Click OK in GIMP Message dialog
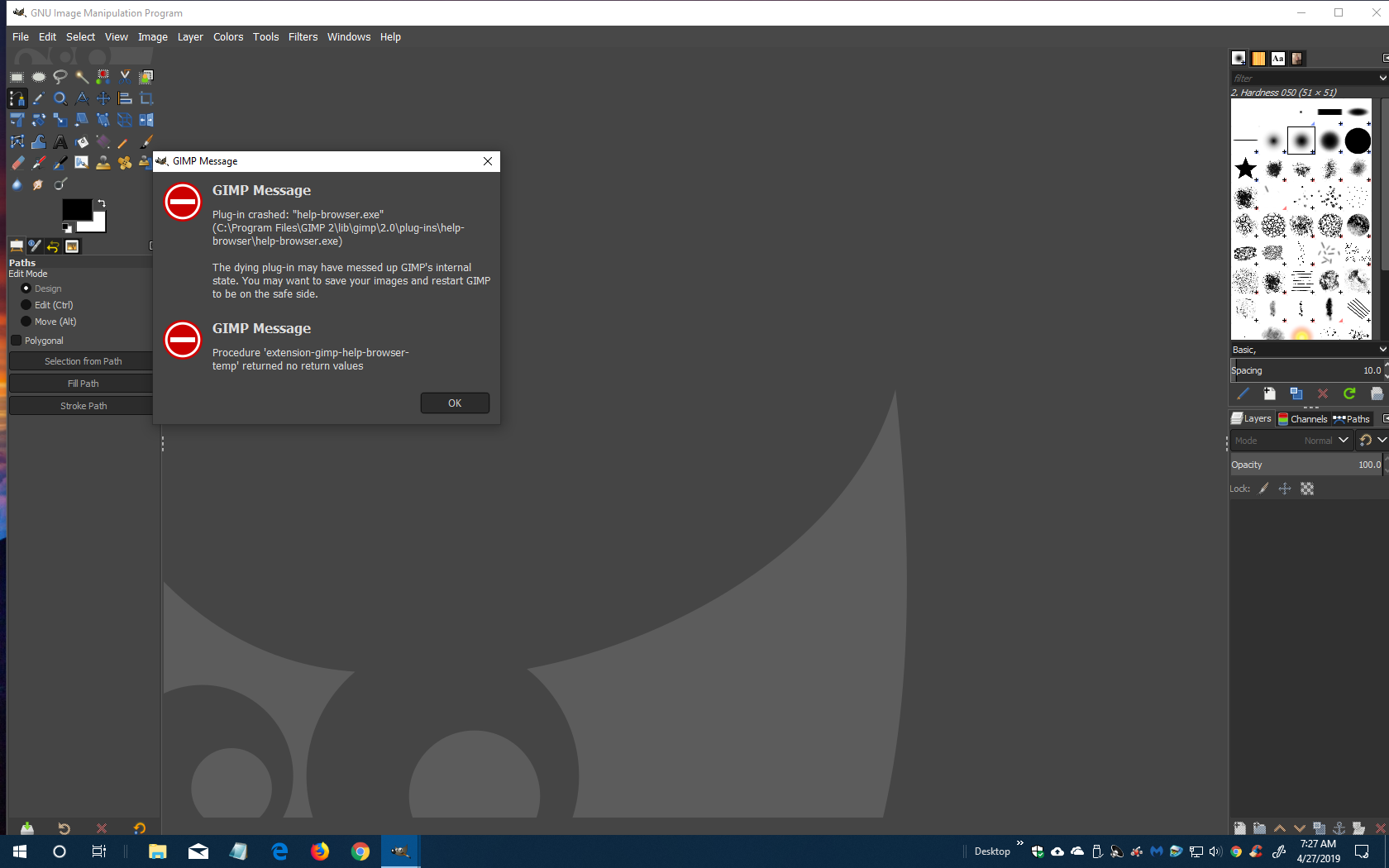This screenshot has width=1389, height=868. (x=455, y=403)
